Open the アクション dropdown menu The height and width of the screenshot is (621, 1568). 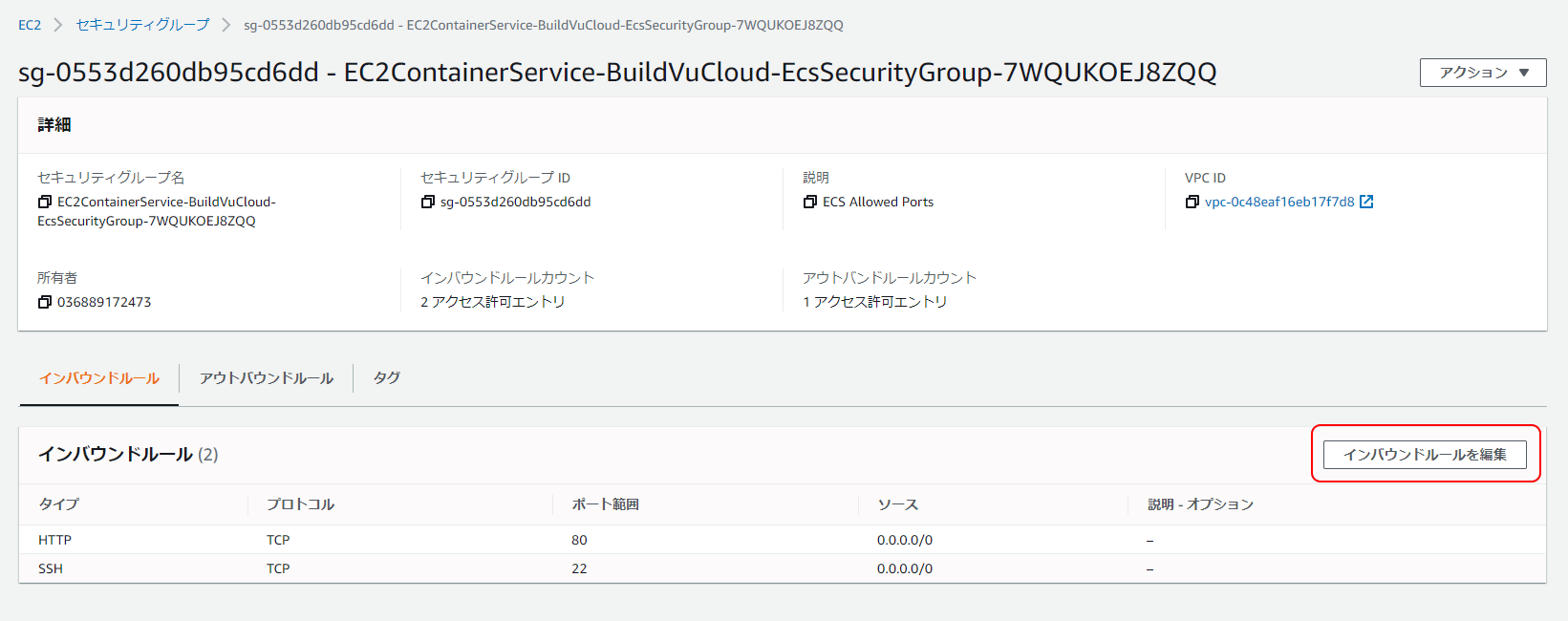click(x=1483, y=73)
